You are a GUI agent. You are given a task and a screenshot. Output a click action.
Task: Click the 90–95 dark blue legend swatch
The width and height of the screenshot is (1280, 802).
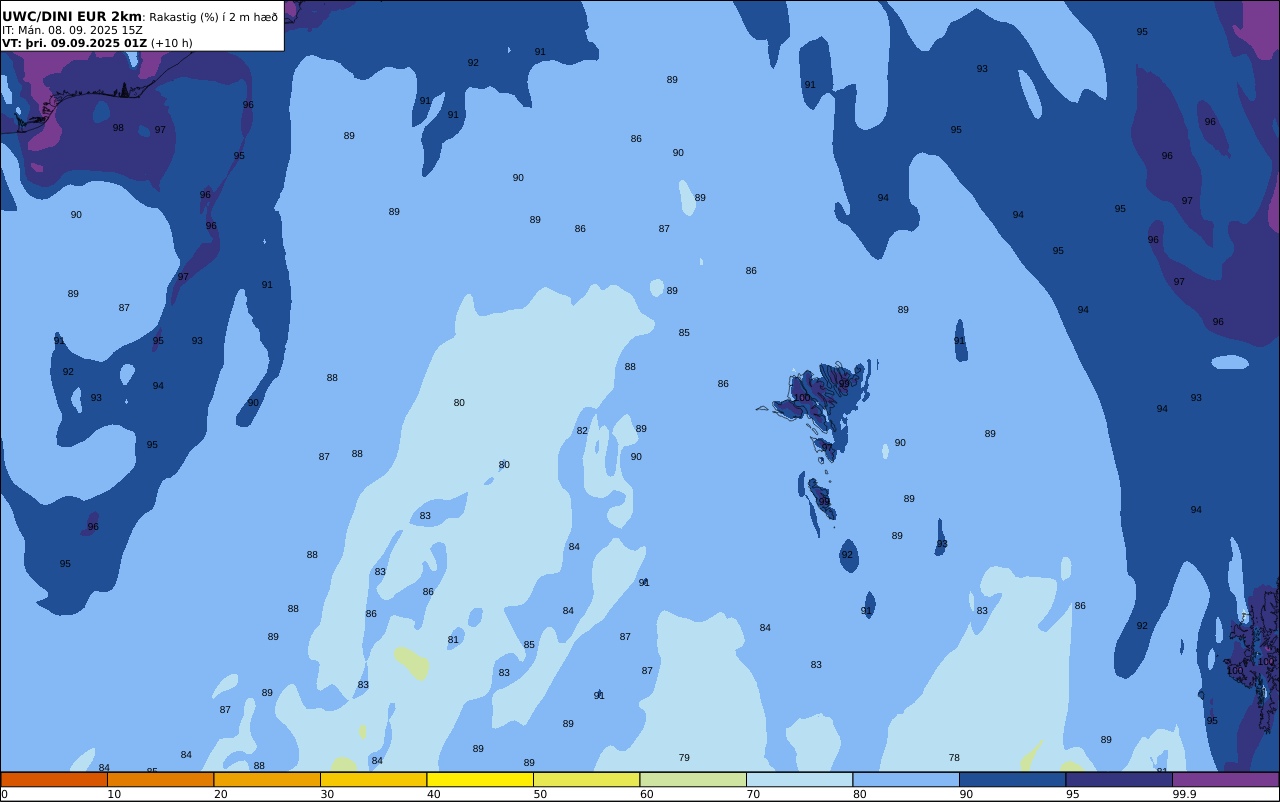pos(1012,779)
